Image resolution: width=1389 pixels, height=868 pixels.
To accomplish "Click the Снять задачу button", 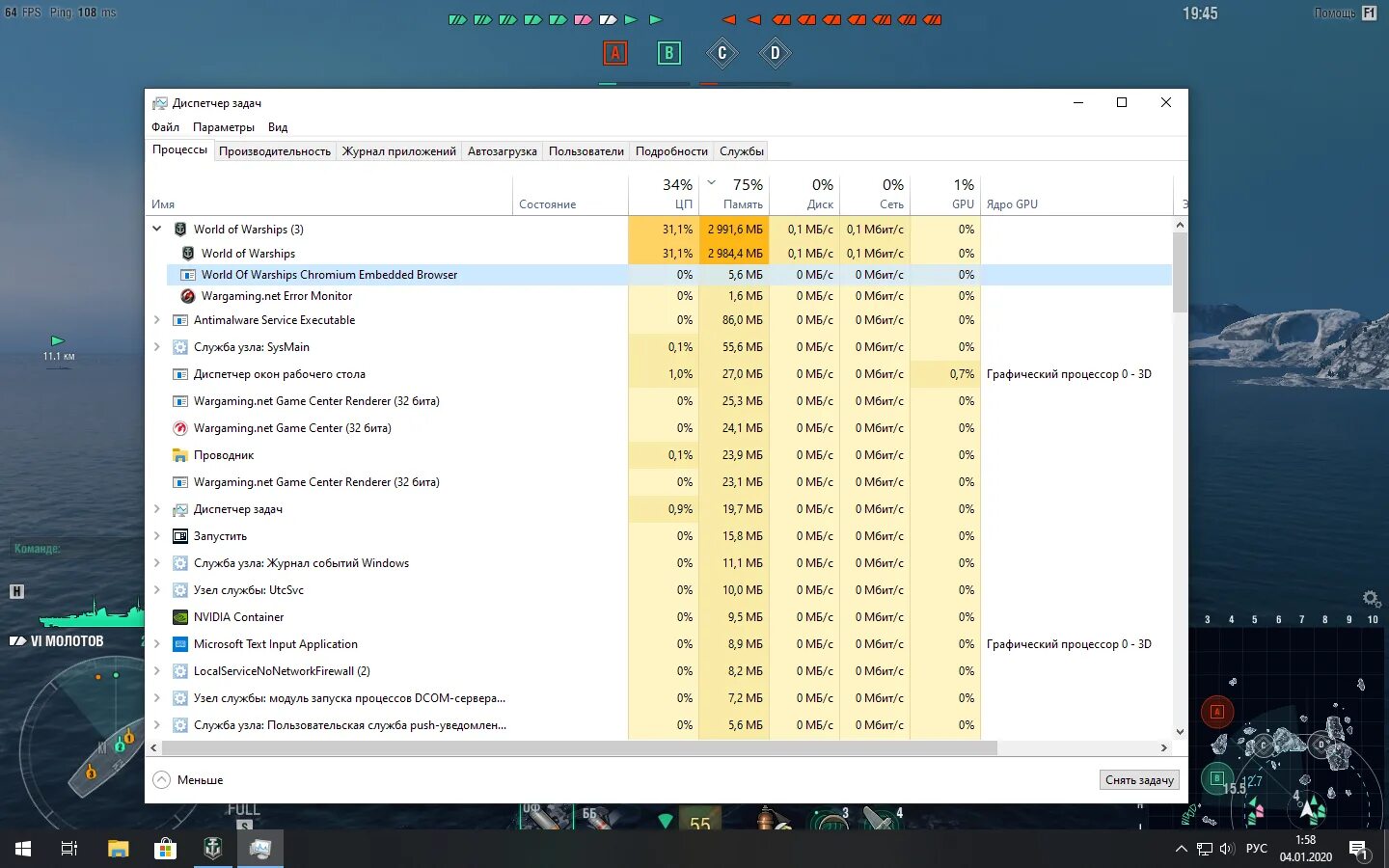I will [x=1139, y=780].
